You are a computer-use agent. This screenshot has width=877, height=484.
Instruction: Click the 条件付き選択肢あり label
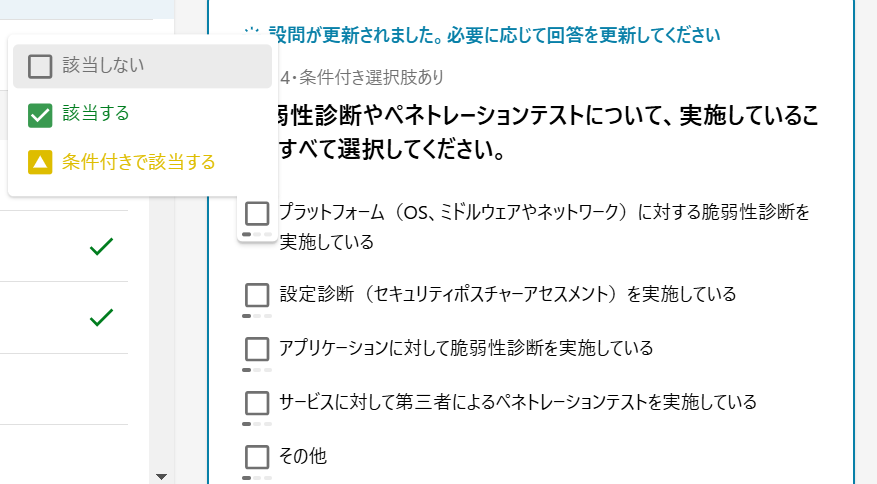[371, 77]
